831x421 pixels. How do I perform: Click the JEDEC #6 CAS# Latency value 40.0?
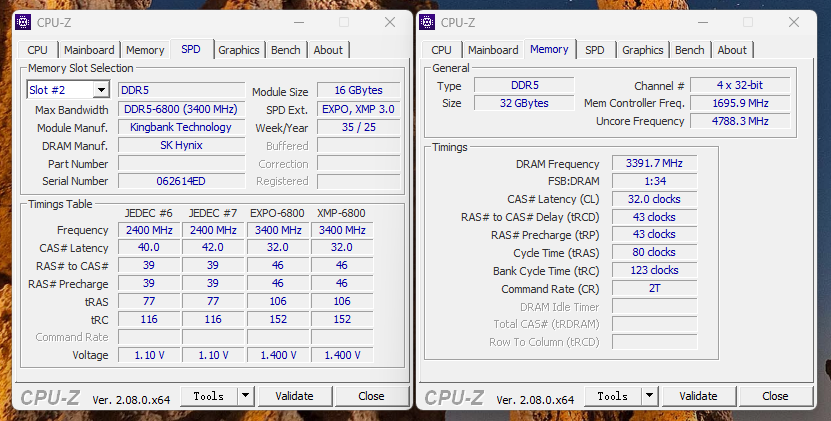(x=149, y=248)
